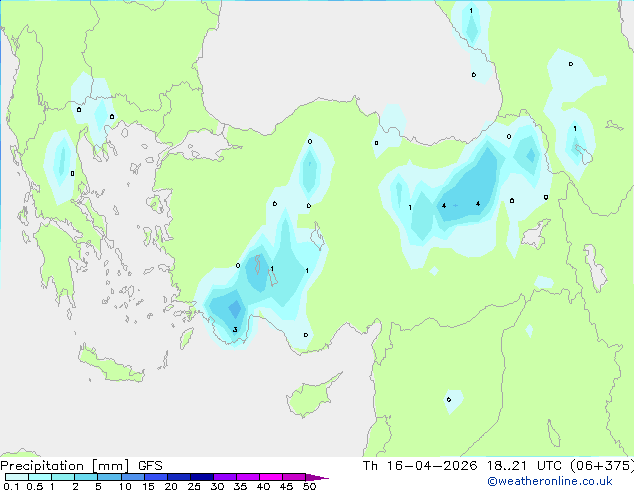Click the 'Precipitation [mm] GFS' title text
Screen dimensions: 634x490
coord(81,466)
